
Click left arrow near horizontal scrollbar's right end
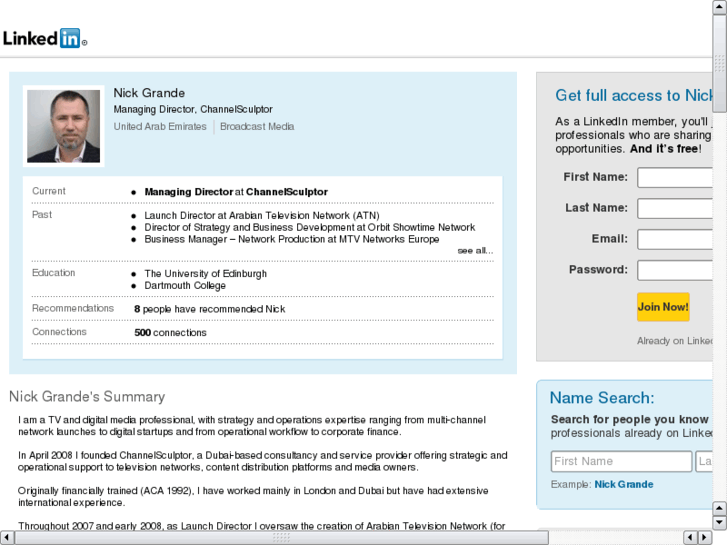click(691, 538)
